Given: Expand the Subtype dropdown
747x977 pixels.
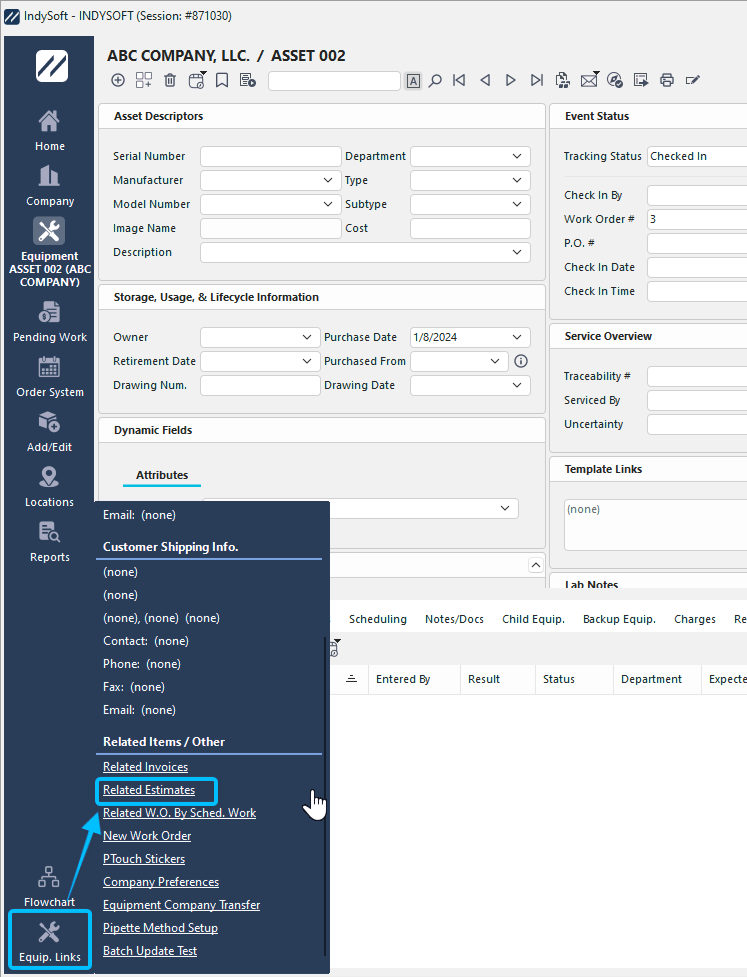Looking at the screenshot, I should pyautogui.click(x=517, y=204).
